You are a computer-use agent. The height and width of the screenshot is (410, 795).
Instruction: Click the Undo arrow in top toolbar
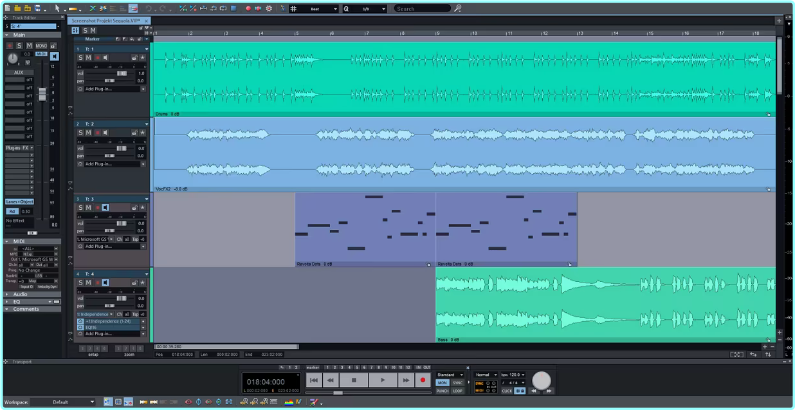[149, 9]
